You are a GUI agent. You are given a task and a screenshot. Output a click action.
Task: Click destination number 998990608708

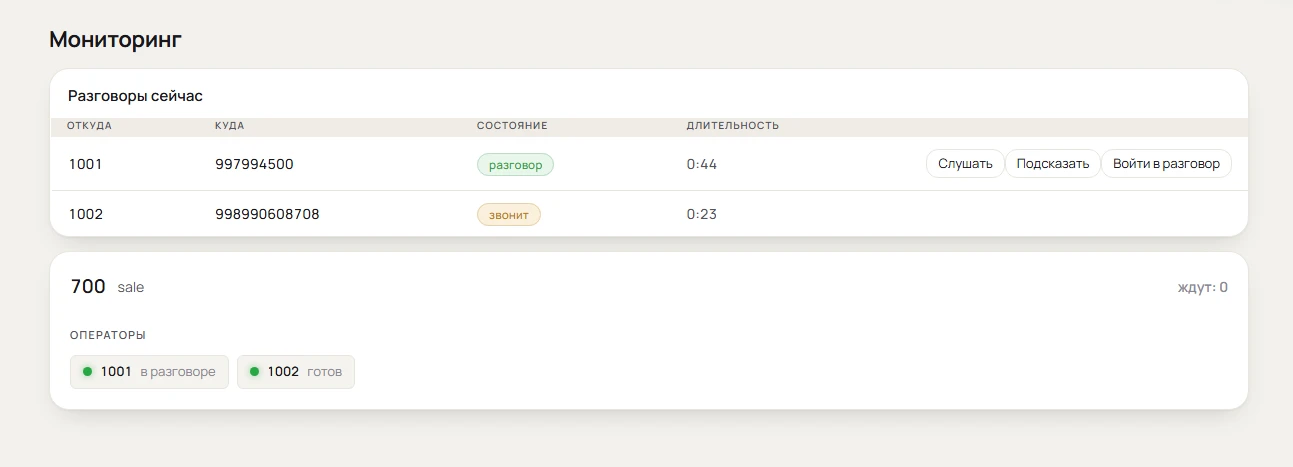point(267,214)
